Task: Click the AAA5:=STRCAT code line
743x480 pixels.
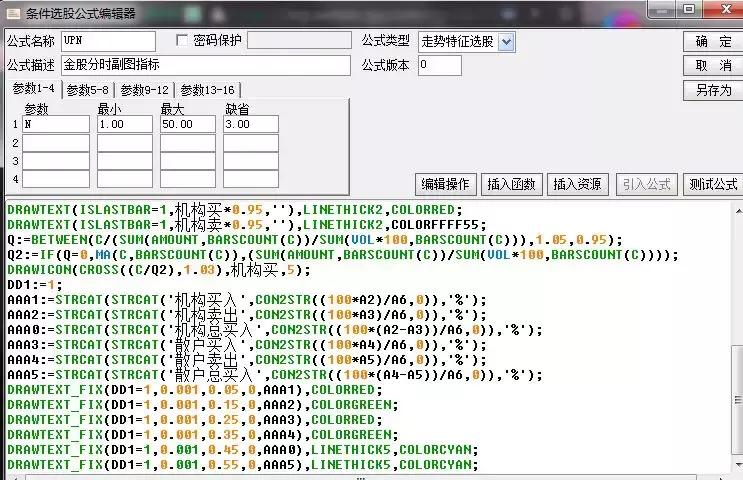Action: [275, 375]
